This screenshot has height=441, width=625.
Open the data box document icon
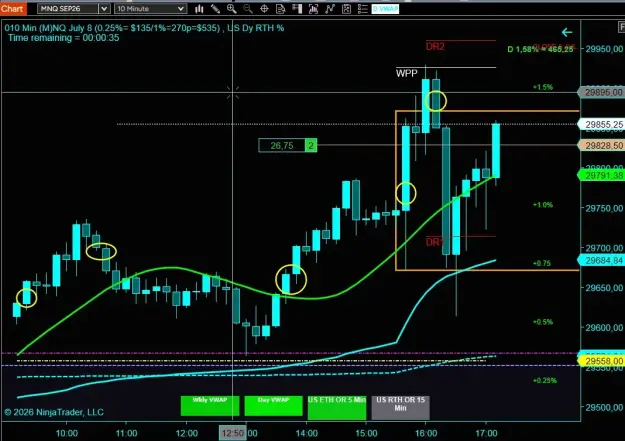(281, 9)
